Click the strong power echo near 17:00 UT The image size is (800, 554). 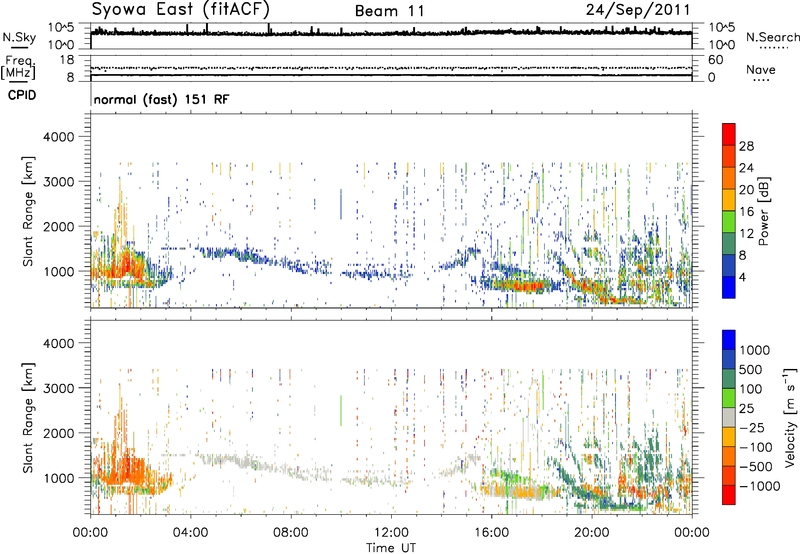click(x=521, y=286)
